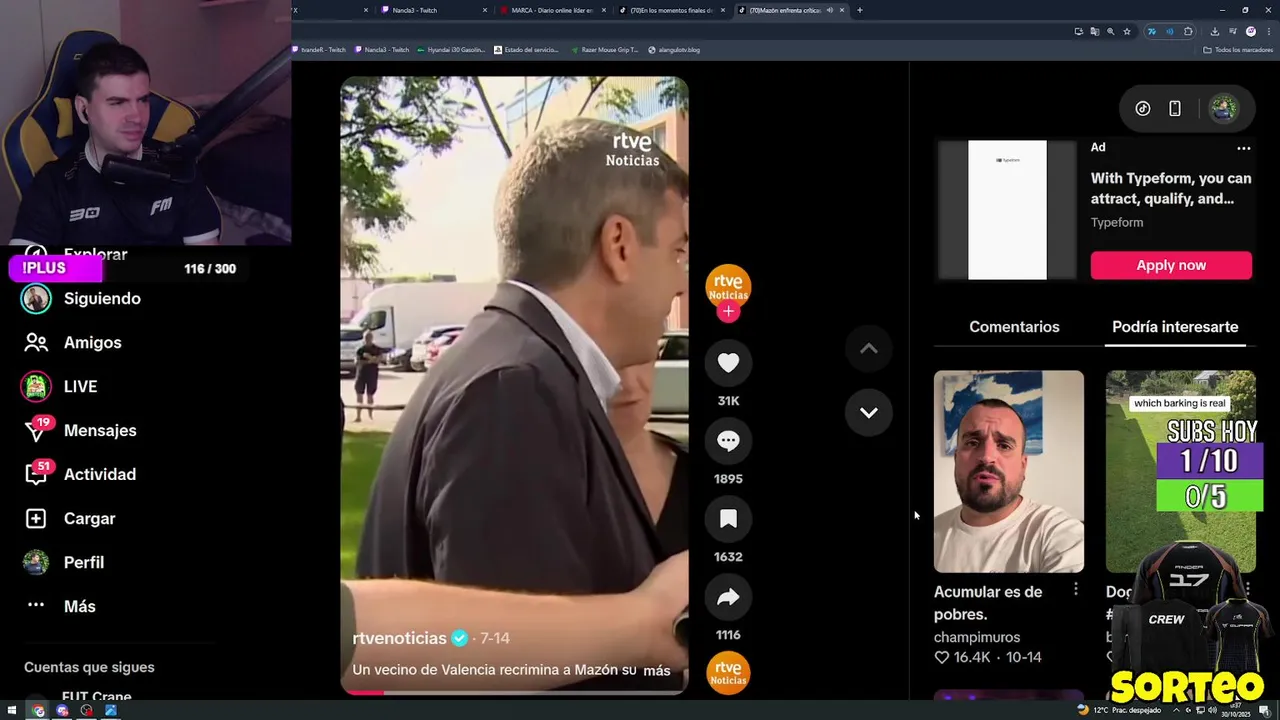This screenshot has width=1280, height=720.
Task: Open the browser extensions puzzle icon
Action: pyautogui.click(x=1188, y=31)
